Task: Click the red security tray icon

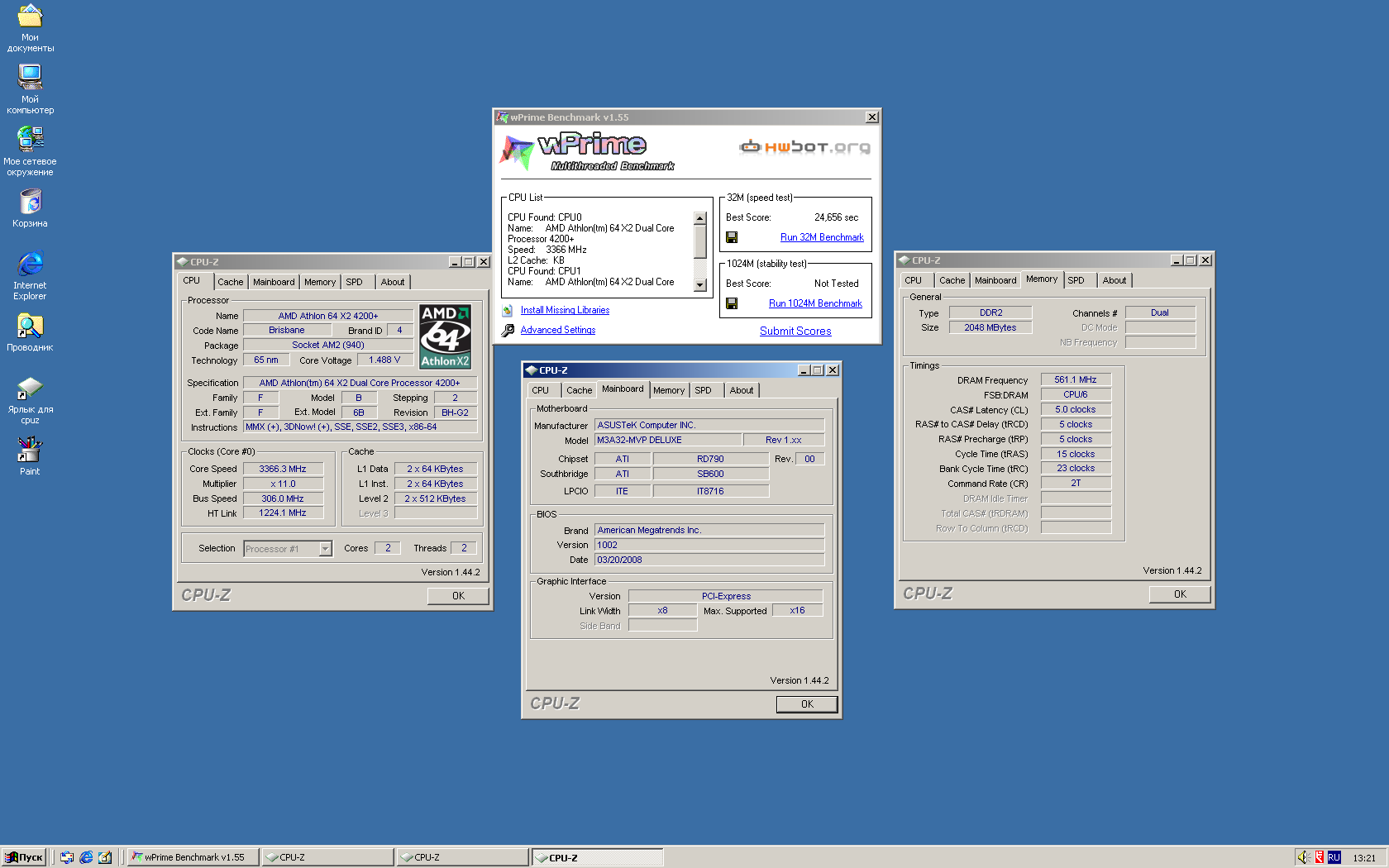Action: coord(1320,857)
